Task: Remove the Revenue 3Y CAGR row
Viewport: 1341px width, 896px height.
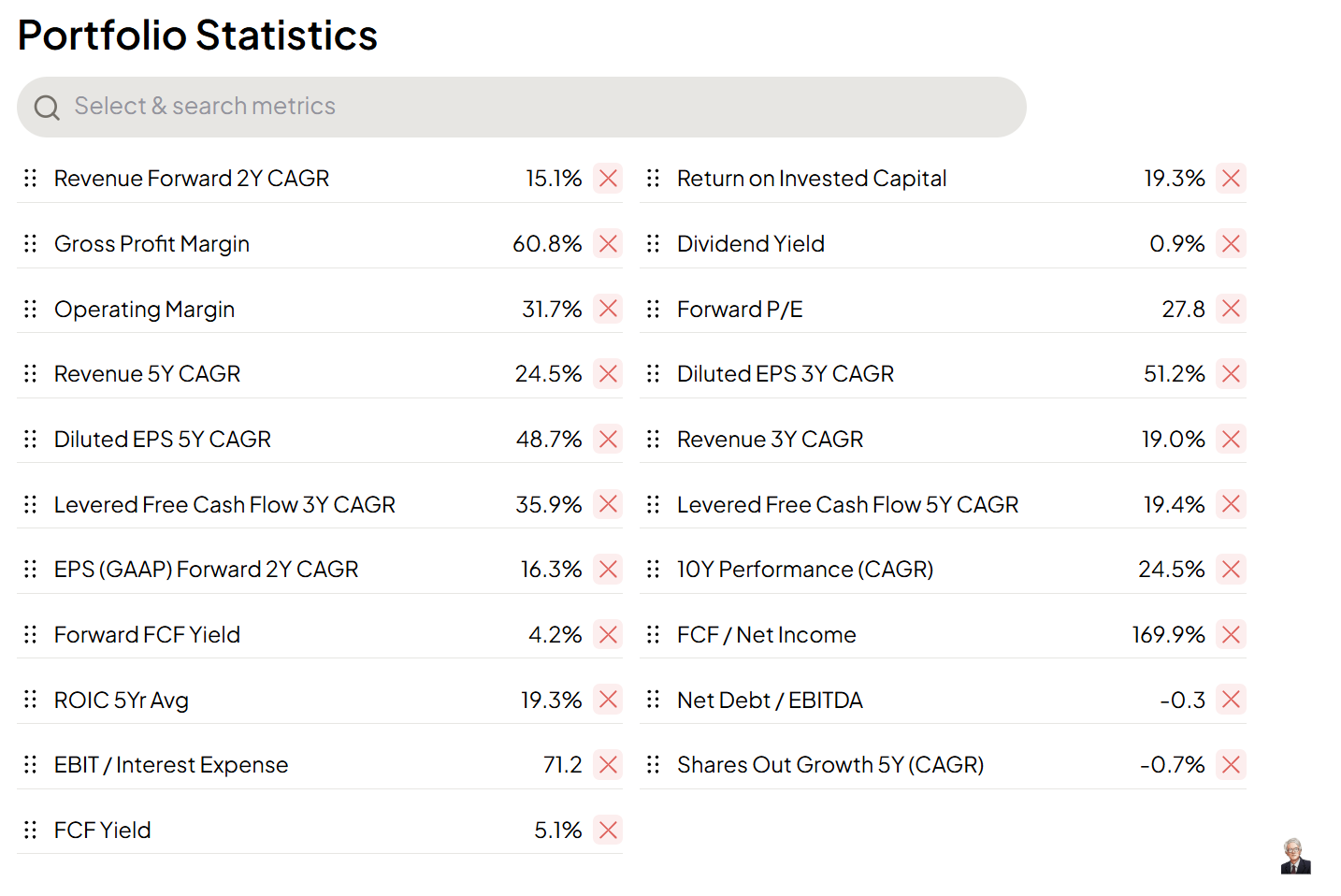Action: (1231, 440)
